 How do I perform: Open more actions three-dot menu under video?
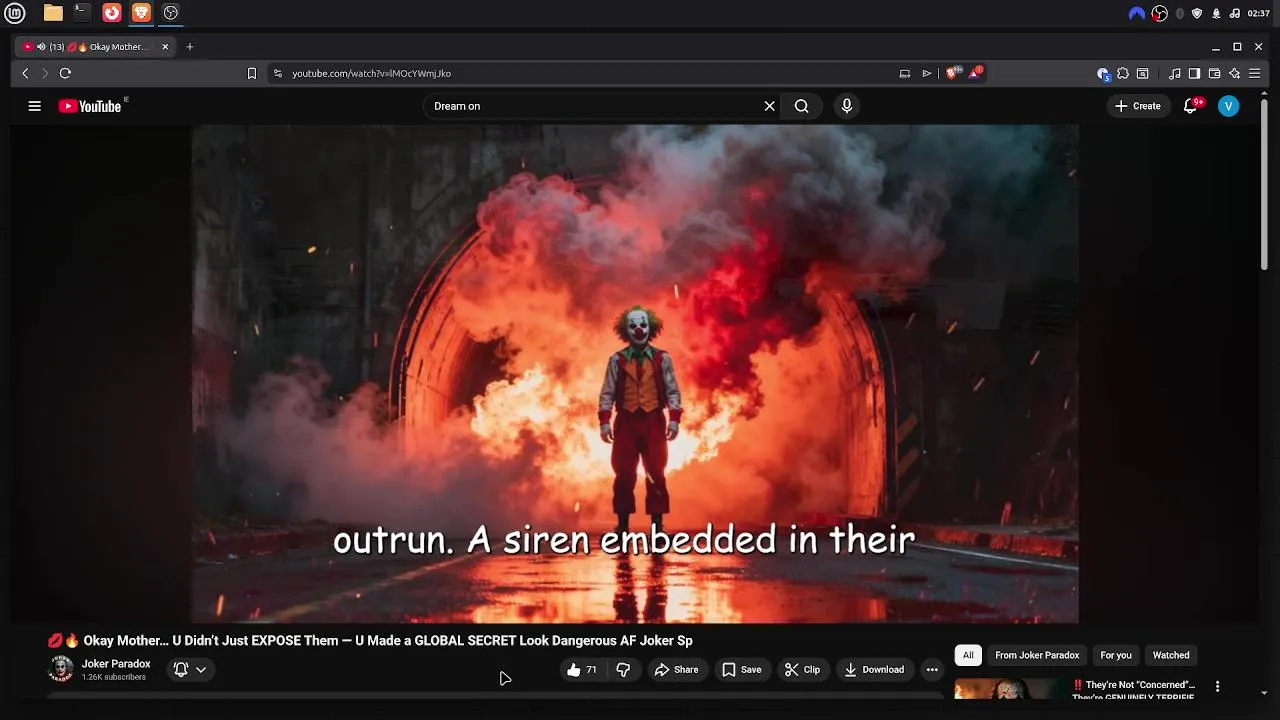click(x=932, y=670)
